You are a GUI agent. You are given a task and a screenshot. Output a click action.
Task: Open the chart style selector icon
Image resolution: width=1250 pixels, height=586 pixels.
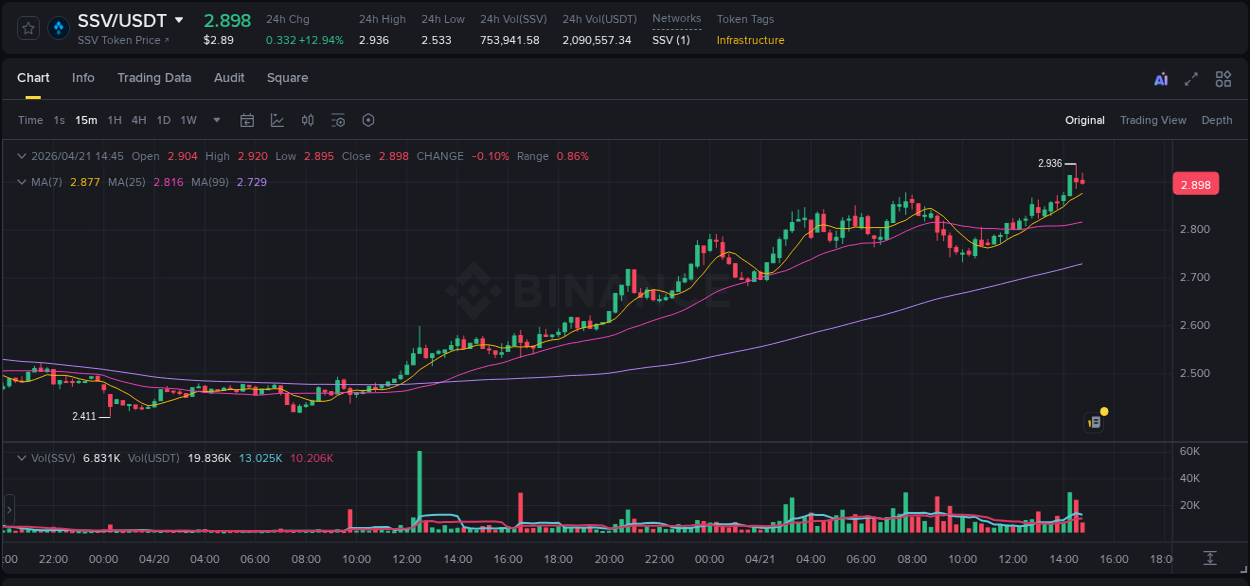click(277, 120)
